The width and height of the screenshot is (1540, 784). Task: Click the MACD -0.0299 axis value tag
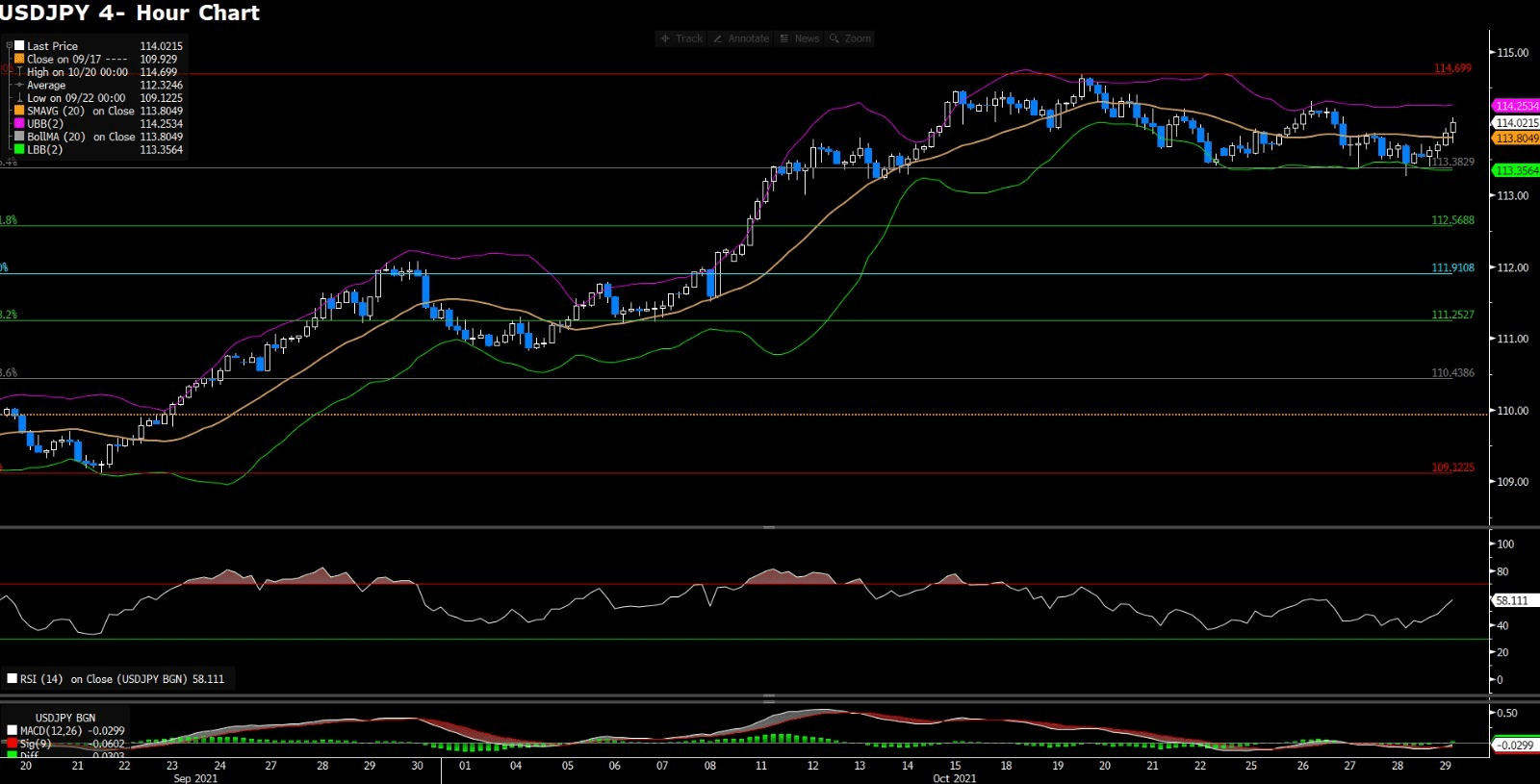point(1515,745)
